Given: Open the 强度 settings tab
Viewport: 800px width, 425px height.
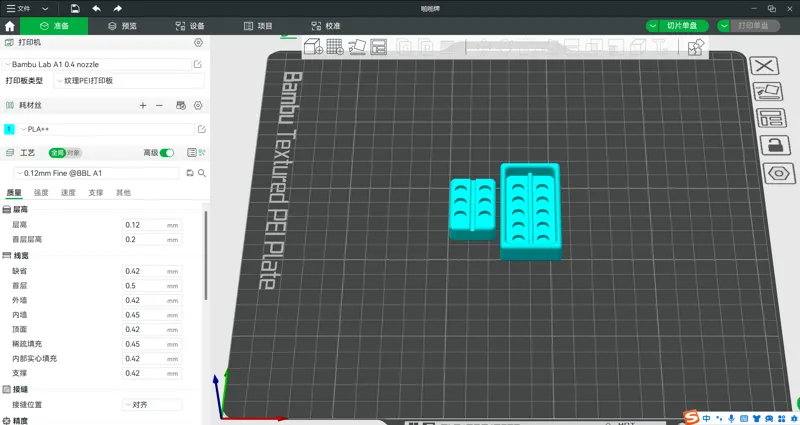Looking at the screenshot, I should pos(41,192).
